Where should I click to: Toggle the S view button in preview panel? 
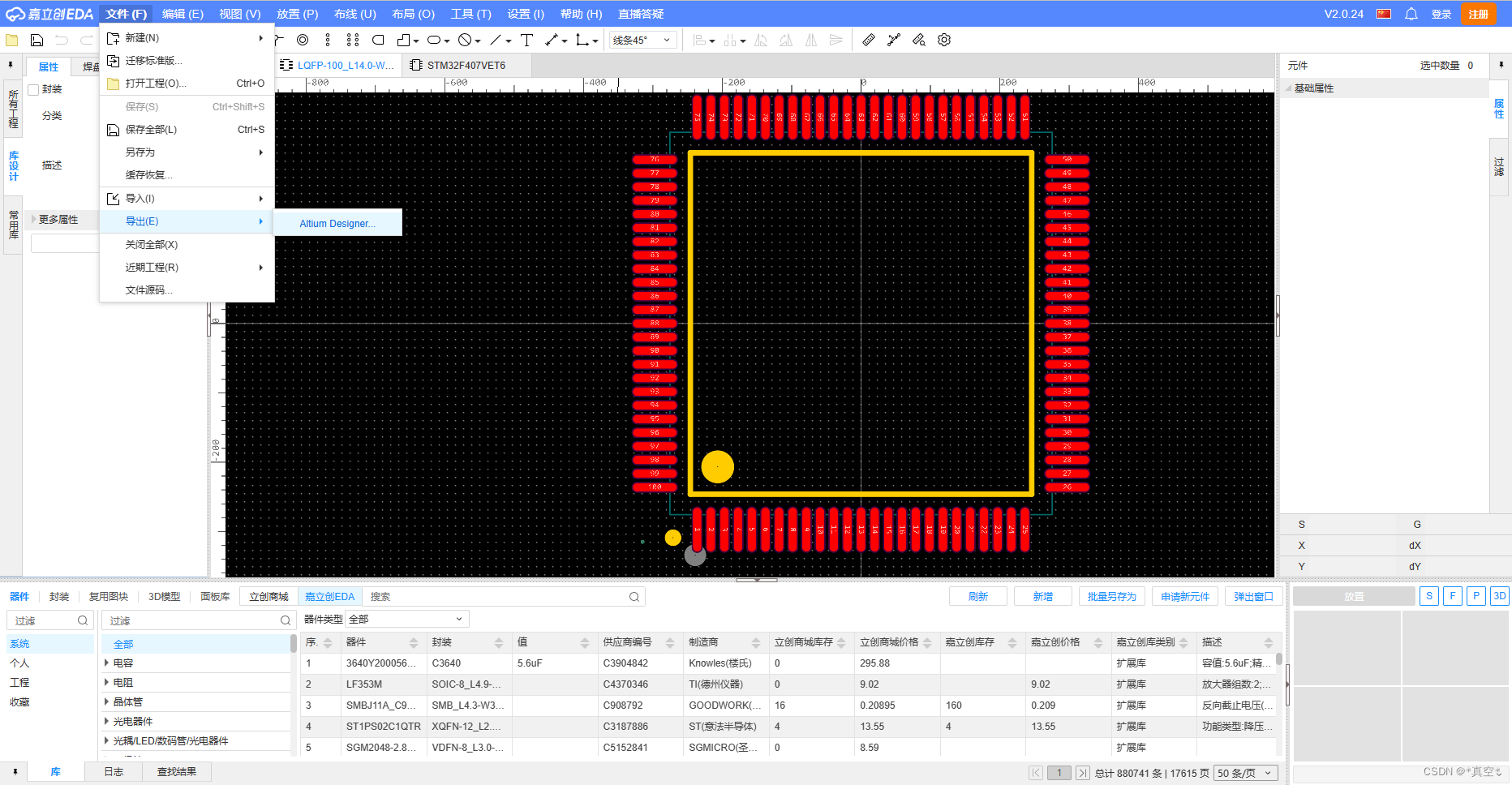[x=1429, y=596]
